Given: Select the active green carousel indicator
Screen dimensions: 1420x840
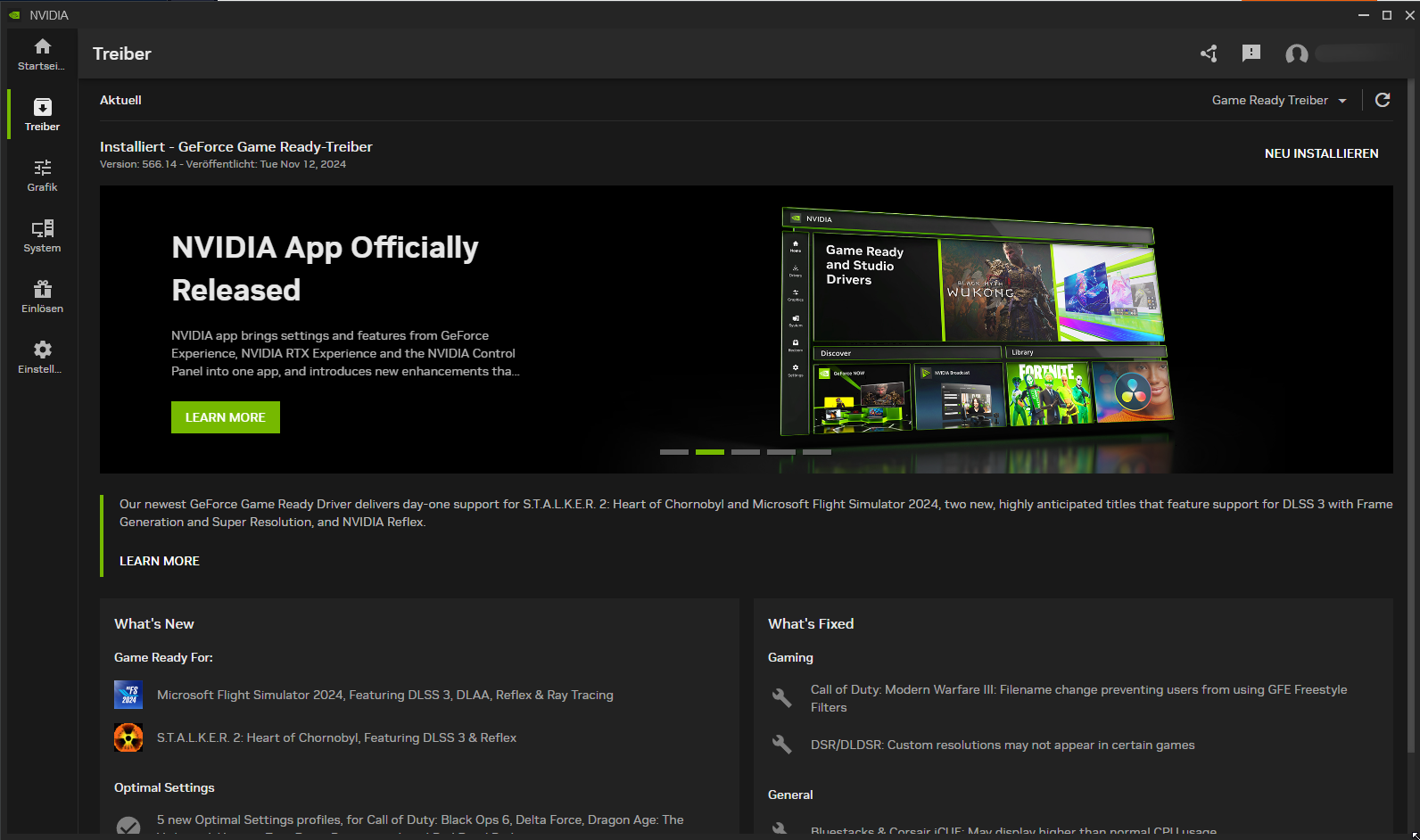Looking at the screenshot, I should [710, 452].
